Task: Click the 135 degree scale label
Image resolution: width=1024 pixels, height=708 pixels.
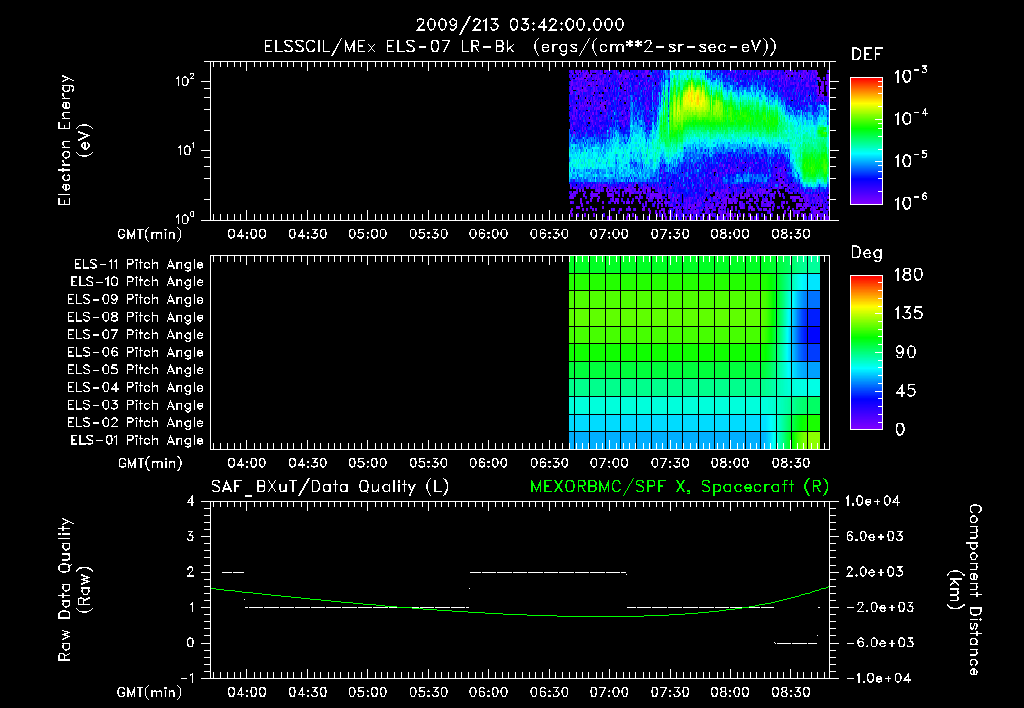Action: (908, 313)
